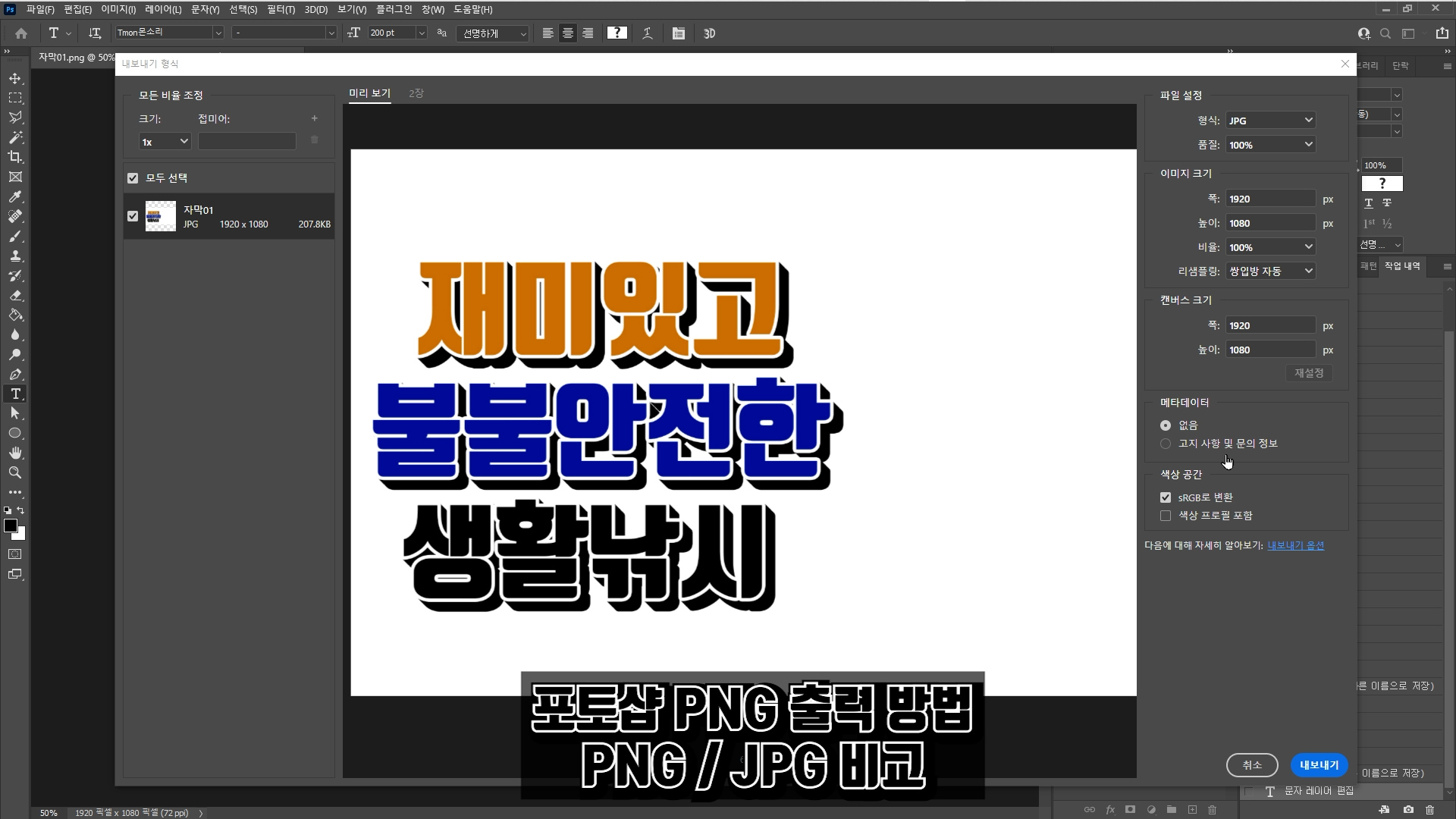
Task: Select the Hand tool
Action: click(x=15, y=453)
